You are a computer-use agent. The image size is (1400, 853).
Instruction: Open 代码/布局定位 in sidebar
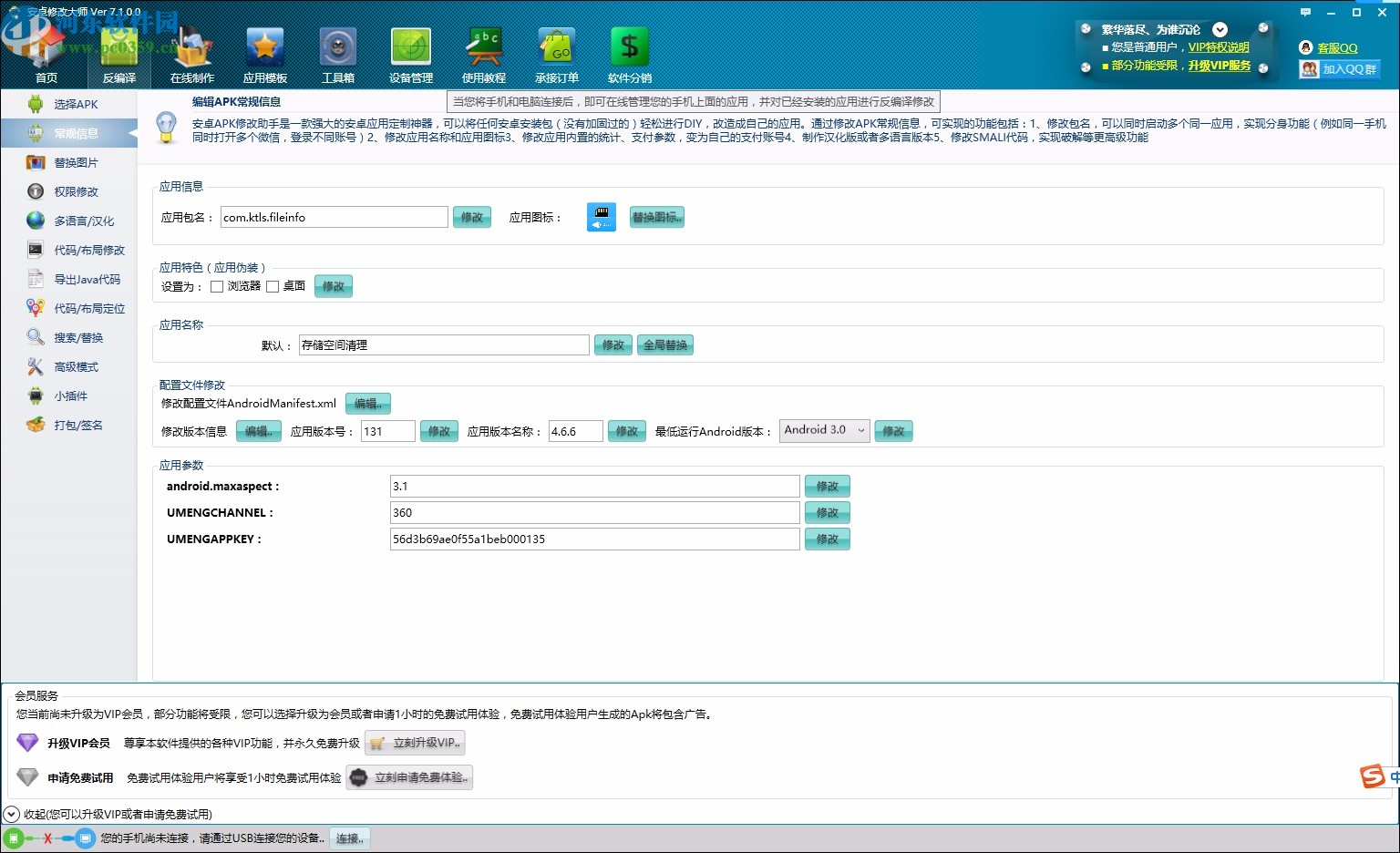69,308
